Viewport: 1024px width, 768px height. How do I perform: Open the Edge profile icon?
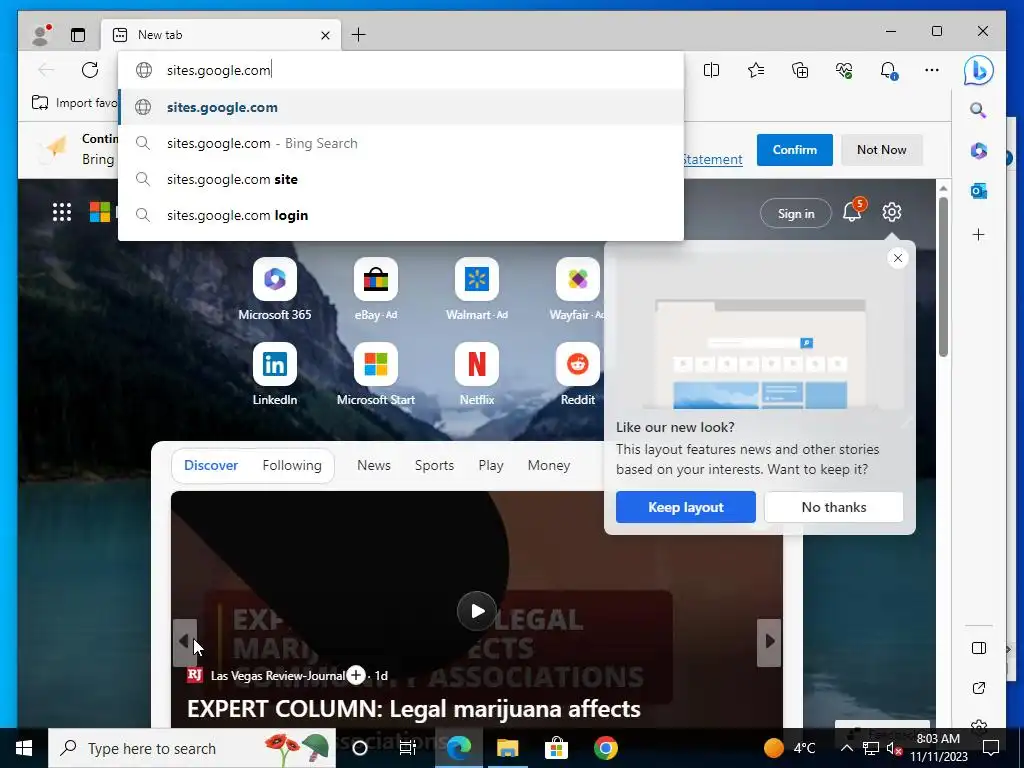[41, 35]
